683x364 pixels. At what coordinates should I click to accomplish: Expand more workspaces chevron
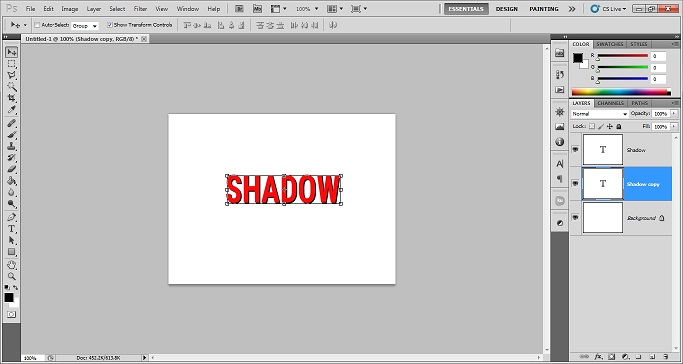[x=572, y=9]
